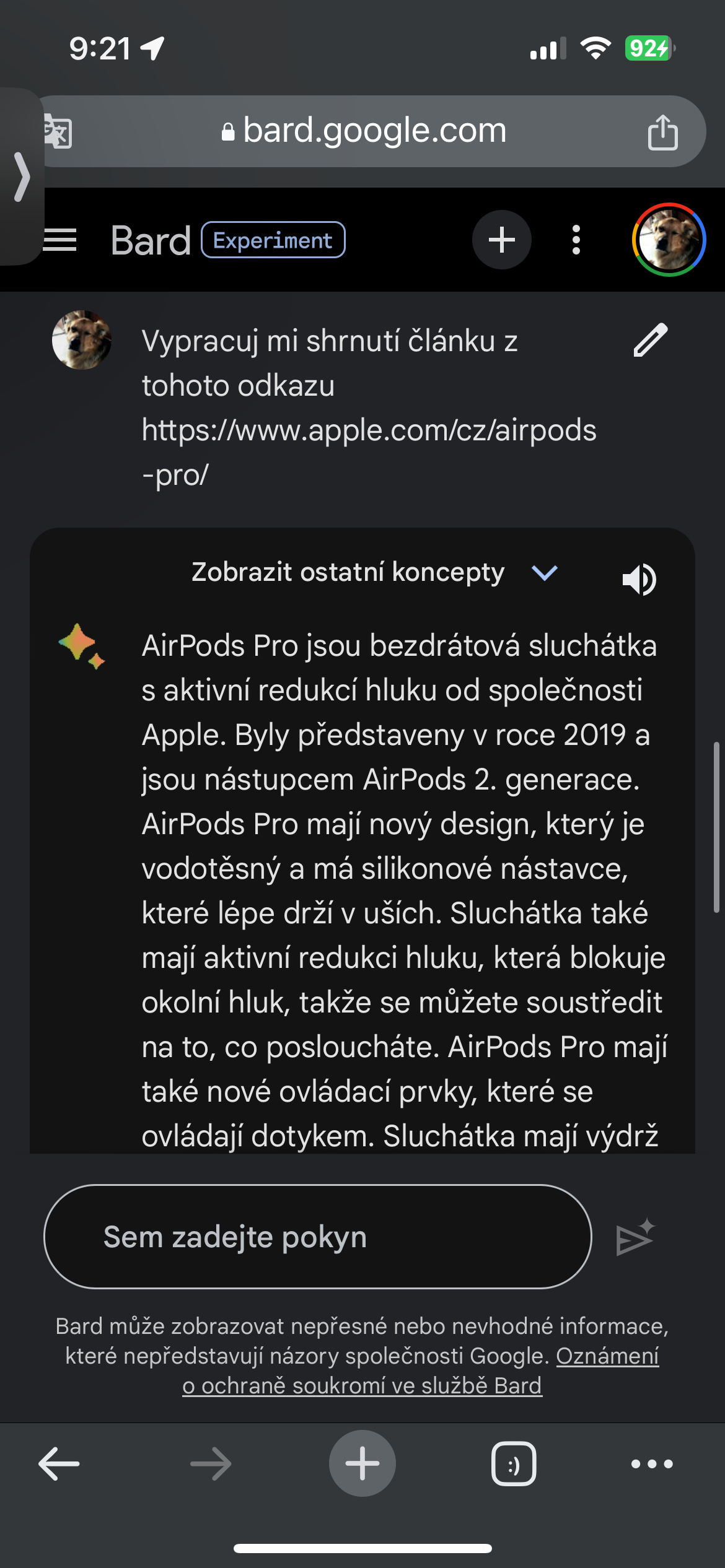Open the browser share icon
This screenshot has width=725, height=1568.
(662, 132)
